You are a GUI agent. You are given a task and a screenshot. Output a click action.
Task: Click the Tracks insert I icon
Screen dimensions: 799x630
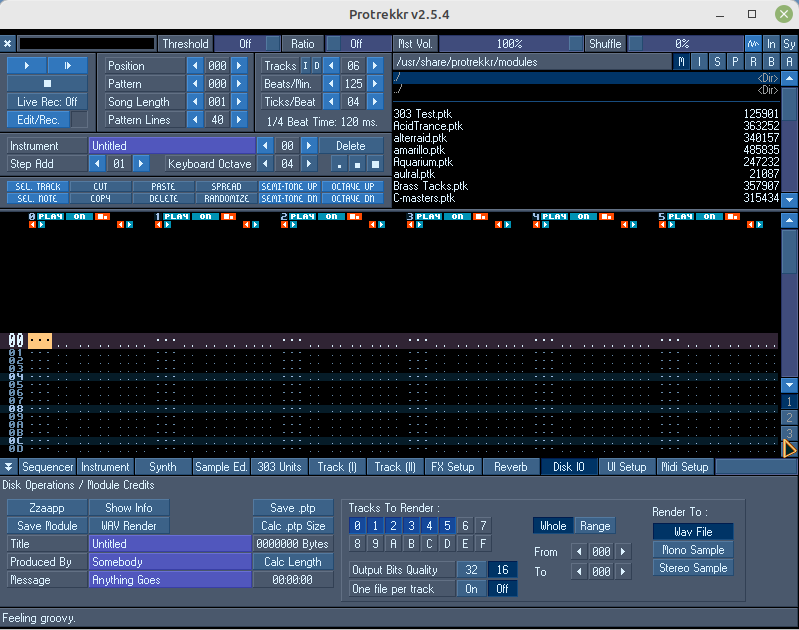(305, 66)
